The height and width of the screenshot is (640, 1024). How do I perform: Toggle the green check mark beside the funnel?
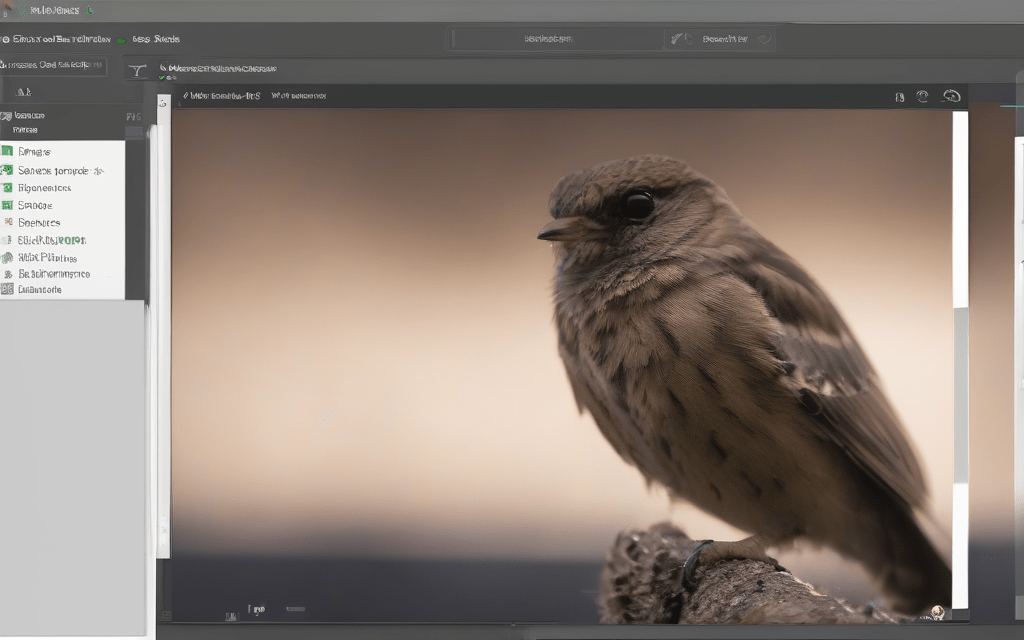tap(162, 76)
